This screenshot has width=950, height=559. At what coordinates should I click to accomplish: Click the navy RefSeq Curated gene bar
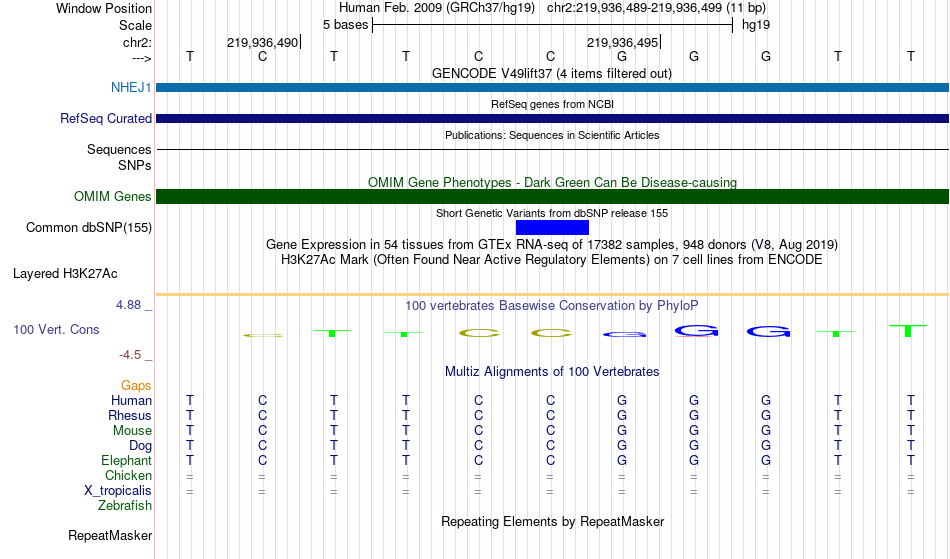coord(553,118)
